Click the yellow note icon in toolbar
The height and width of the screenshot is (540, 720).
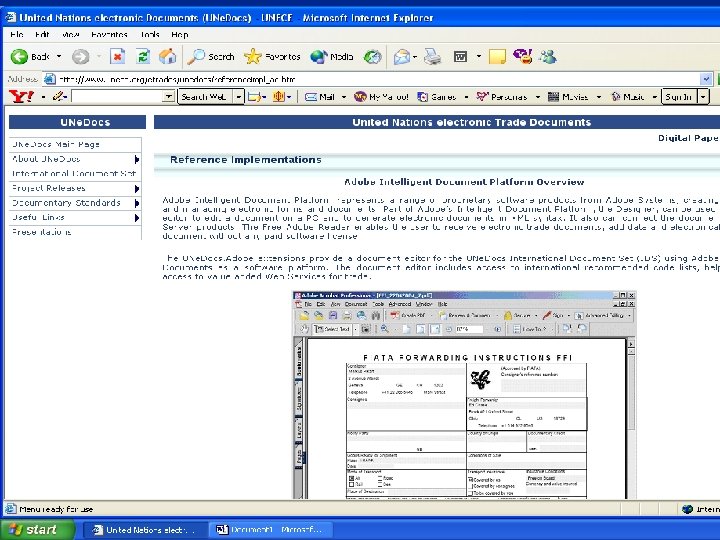pos(497,56)
